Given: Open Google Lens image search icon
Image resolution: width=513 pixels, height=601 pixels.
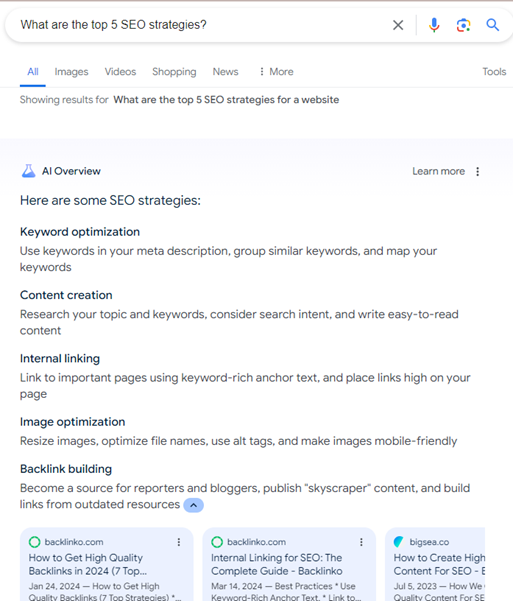Looking at the screenshot, I should pos(463,25).
